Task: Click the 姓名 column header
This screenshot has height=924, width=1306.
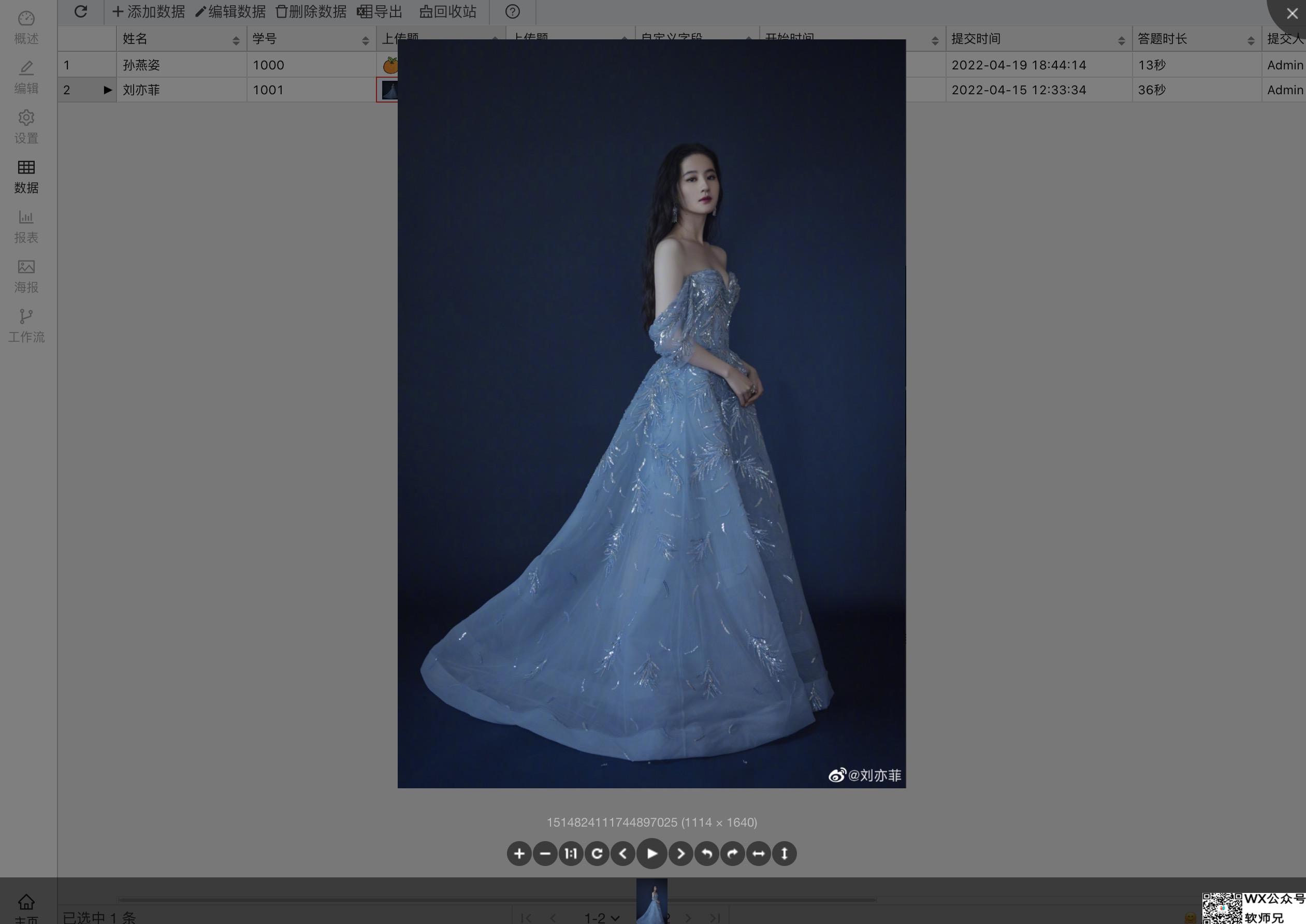Action: click(181, 39)
